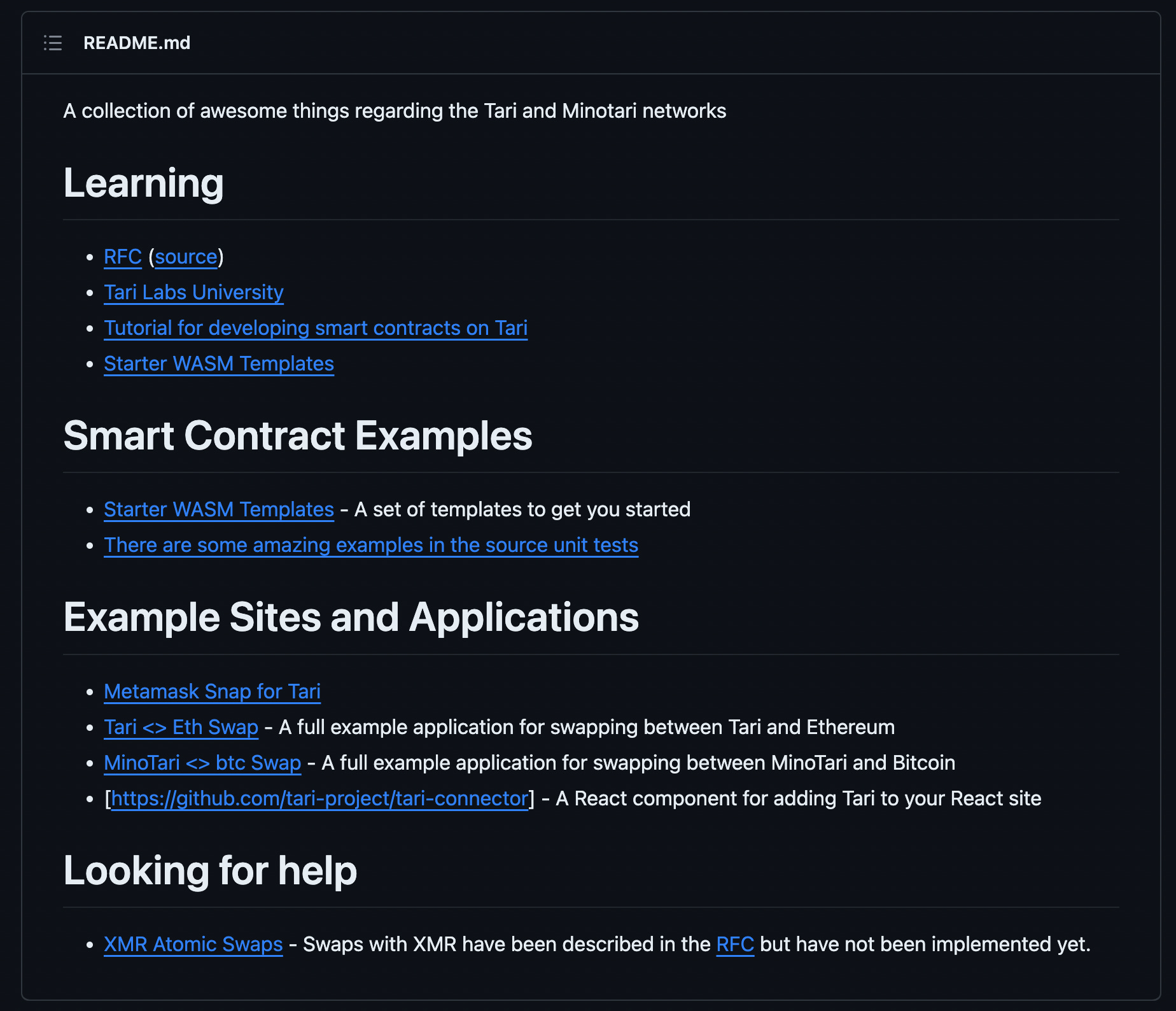Open the MinoTari <> btc Swap link
Image resolution: width=1176 pixels, height=1011 pixels.
pyautogui.click(x=202, y=763)
